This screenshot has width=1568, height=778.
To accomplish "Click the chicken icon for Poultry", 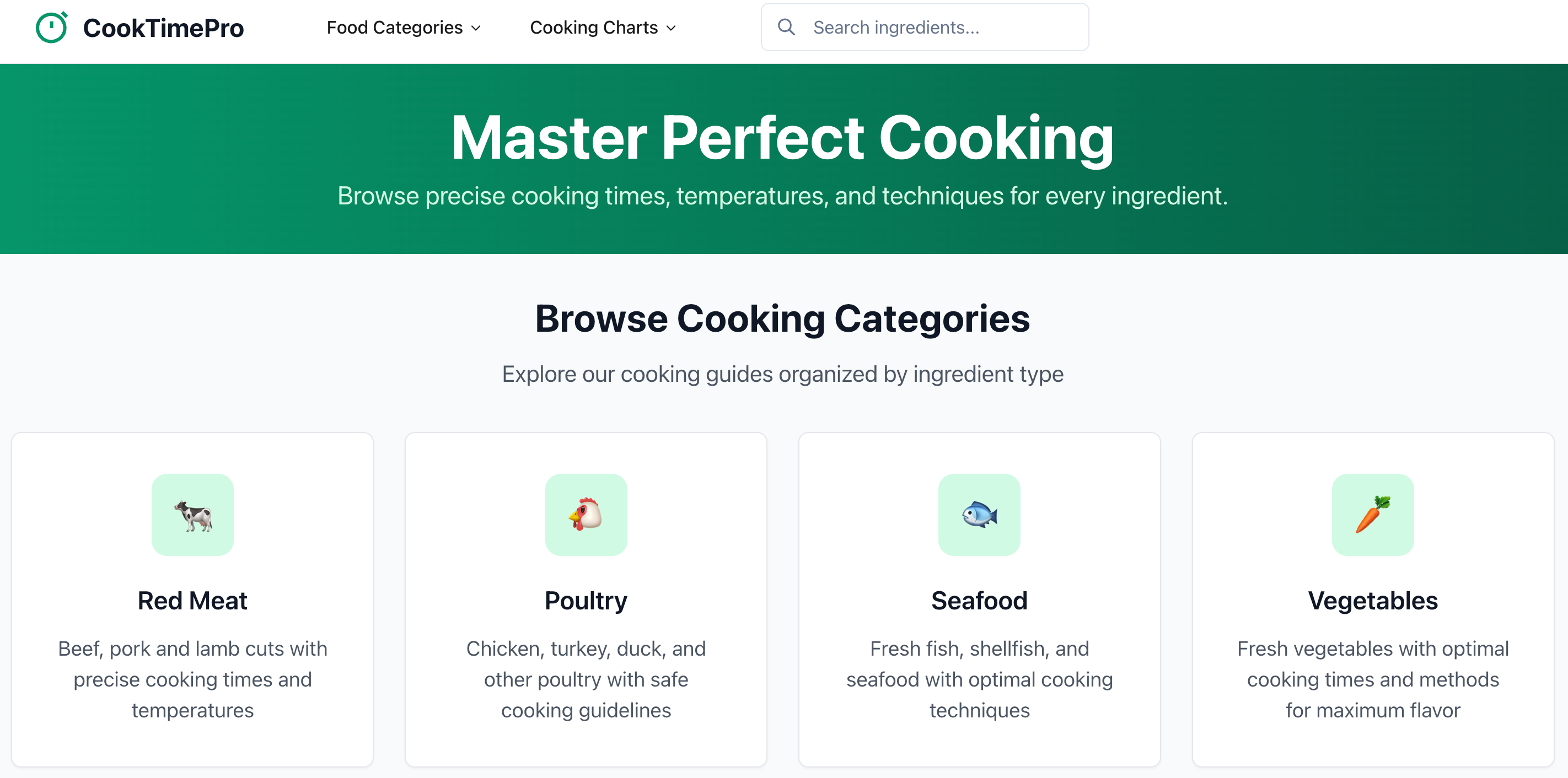I will [586, 515].
